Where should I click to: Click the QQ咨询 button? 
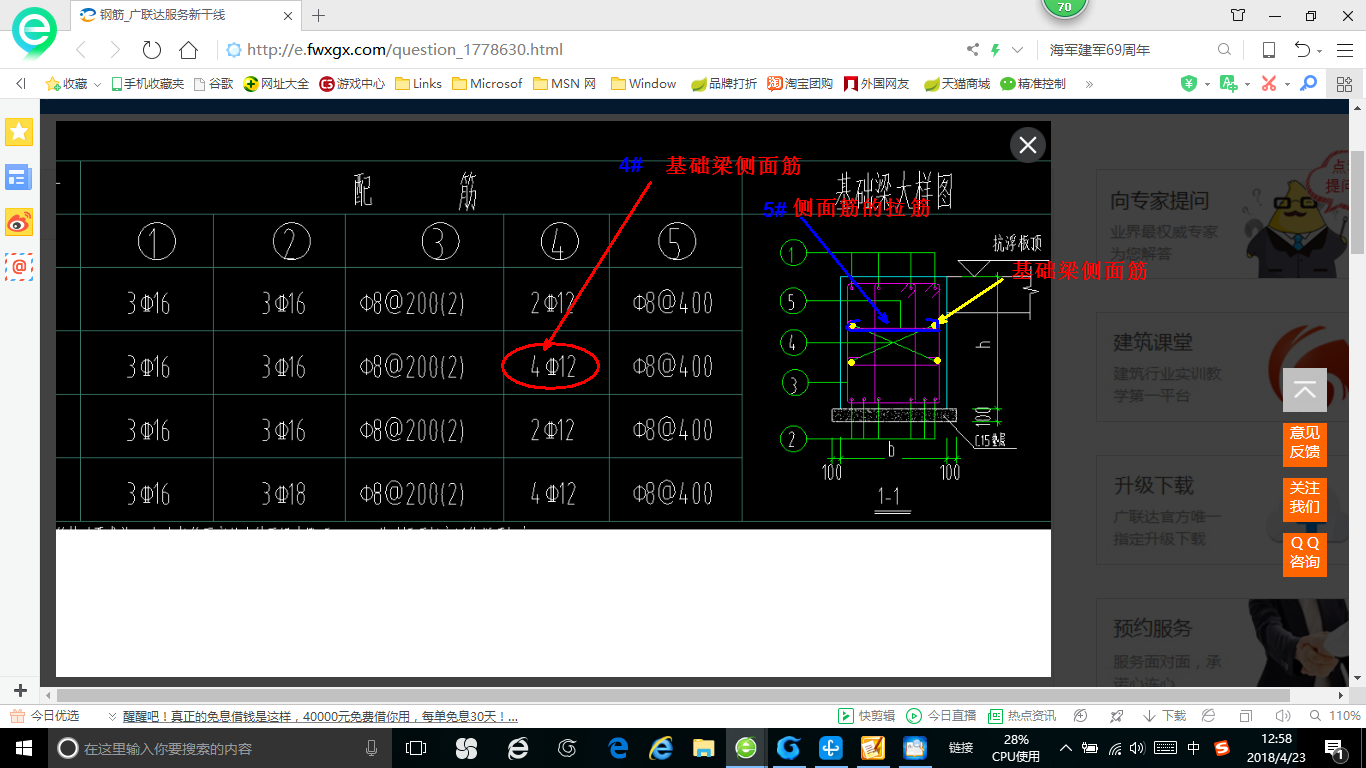click(x=1304, y=553)
